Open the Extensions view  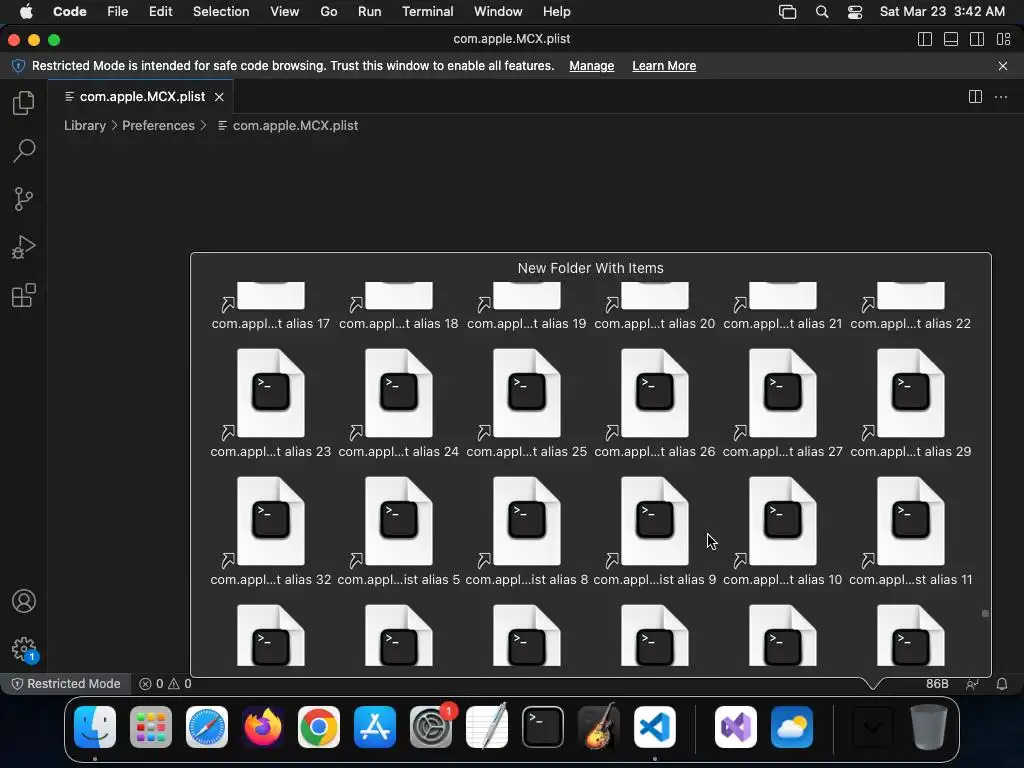coord(24,295)
